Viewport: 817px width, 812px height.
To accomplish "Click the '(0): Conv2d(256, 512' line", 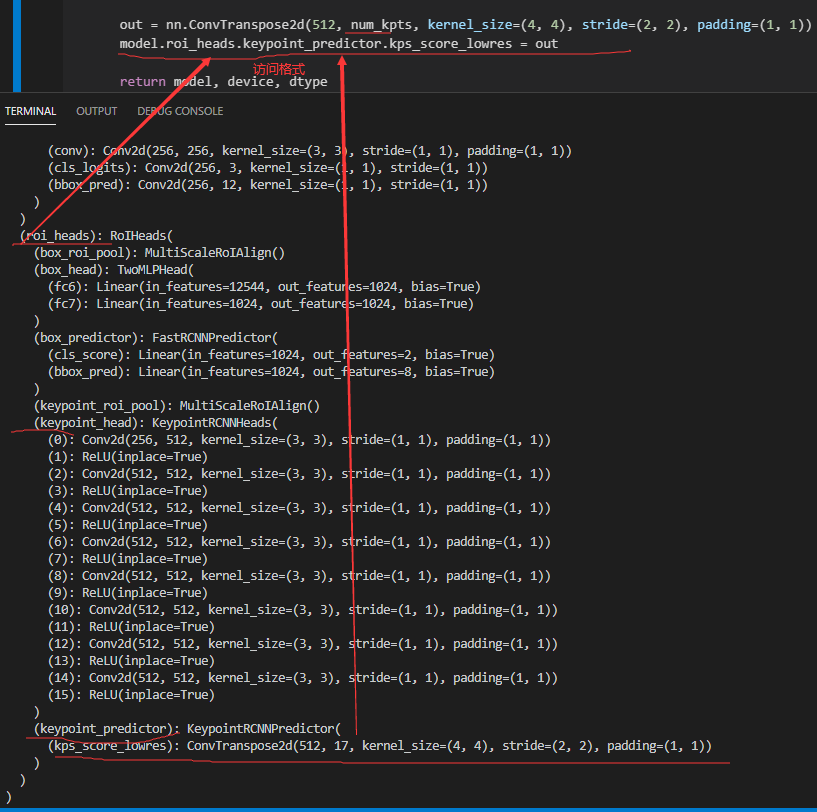I will click(299, 440).
